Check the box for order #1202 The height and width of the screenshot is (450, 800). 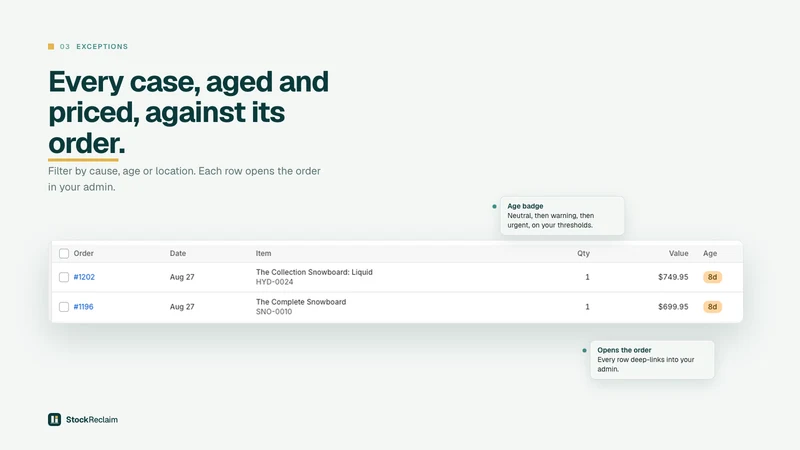[x=64, y=277]
